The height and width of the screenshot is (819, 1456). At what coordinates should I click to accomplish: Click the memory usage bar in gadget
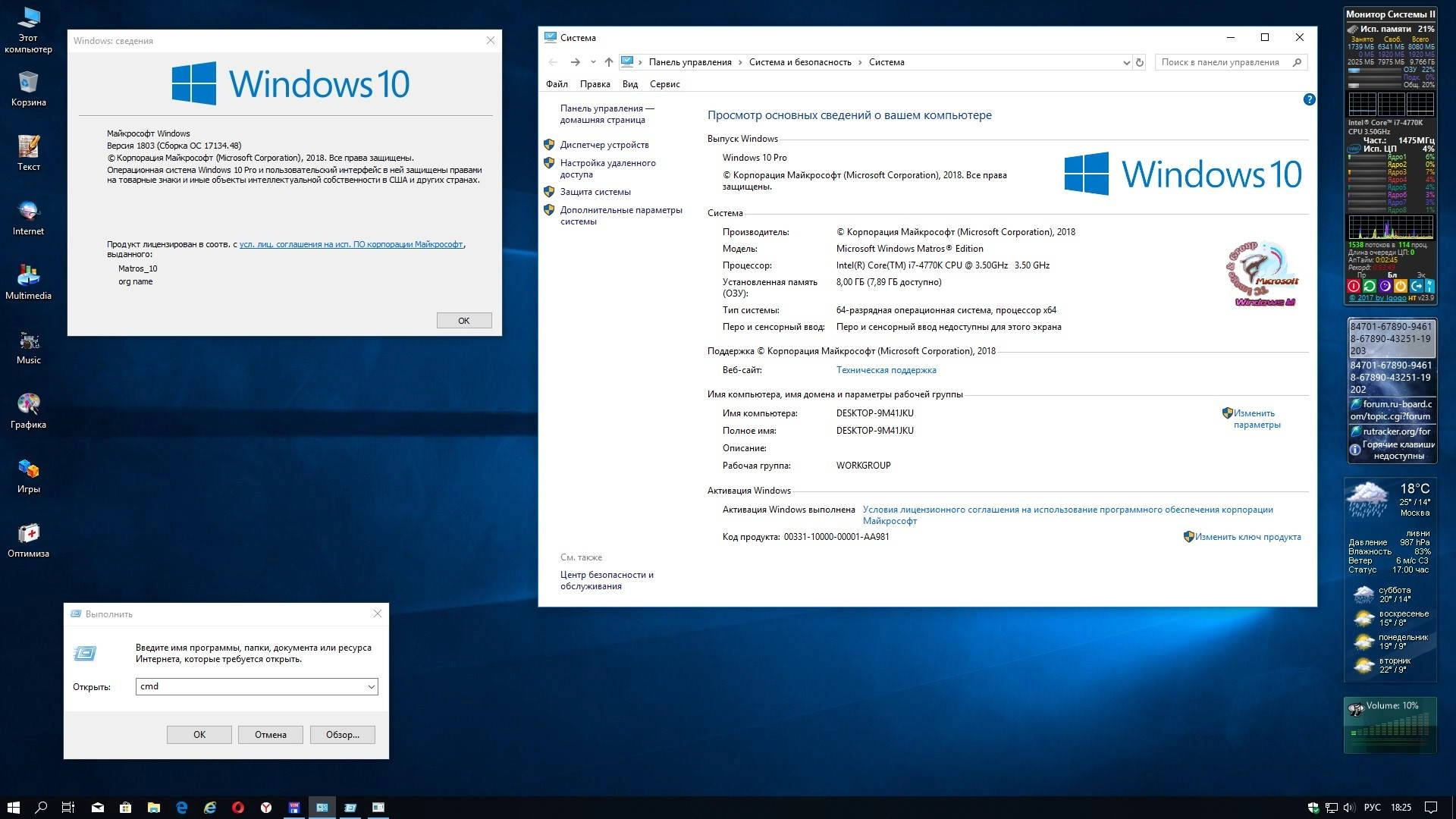pos(1373,71)
